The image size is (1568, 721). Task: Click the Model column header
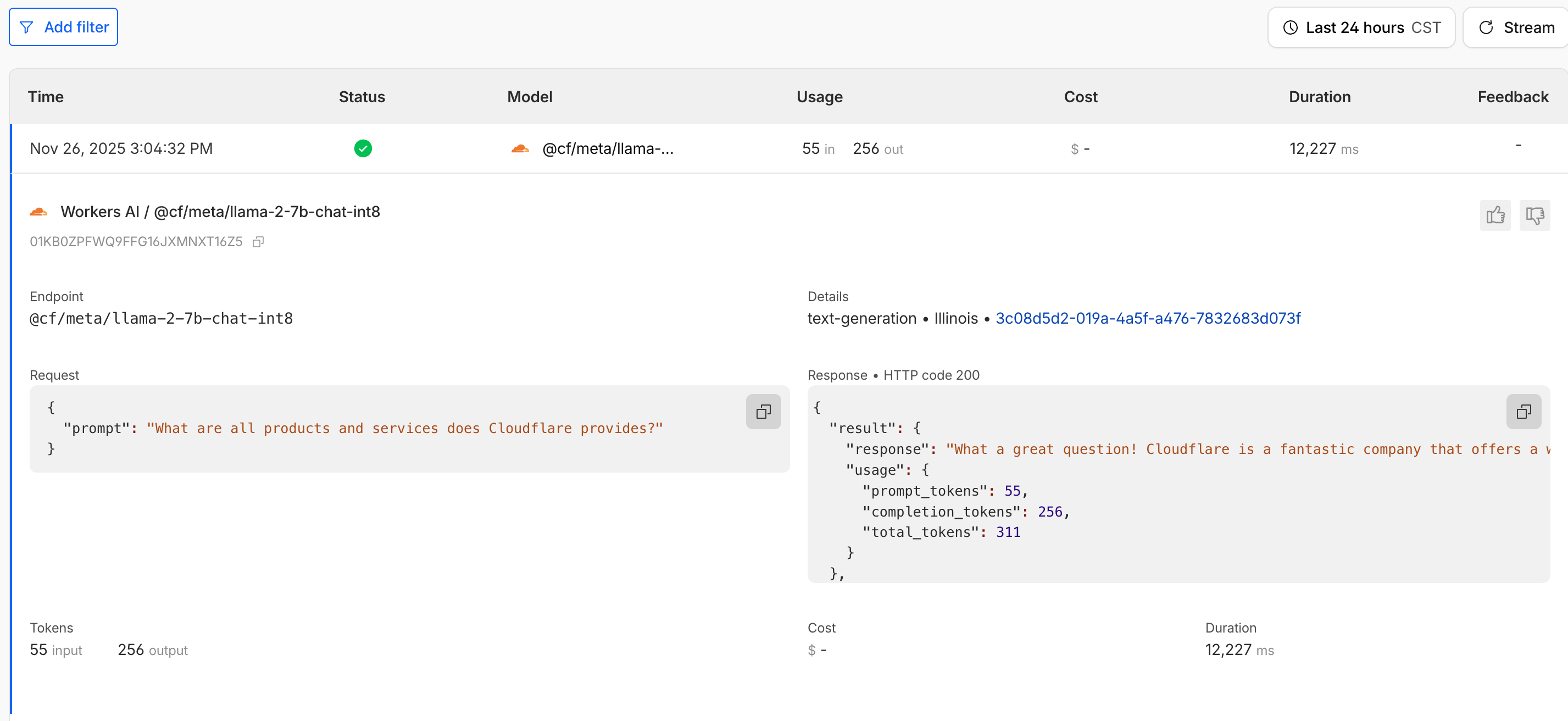click(530, 97)
